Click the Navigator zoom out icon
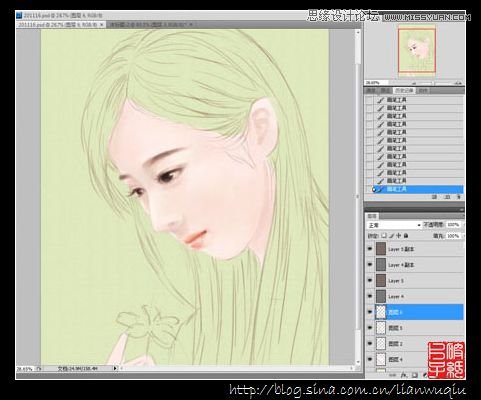This screenshot has height=400, width=481. click(x=414, y=83)
